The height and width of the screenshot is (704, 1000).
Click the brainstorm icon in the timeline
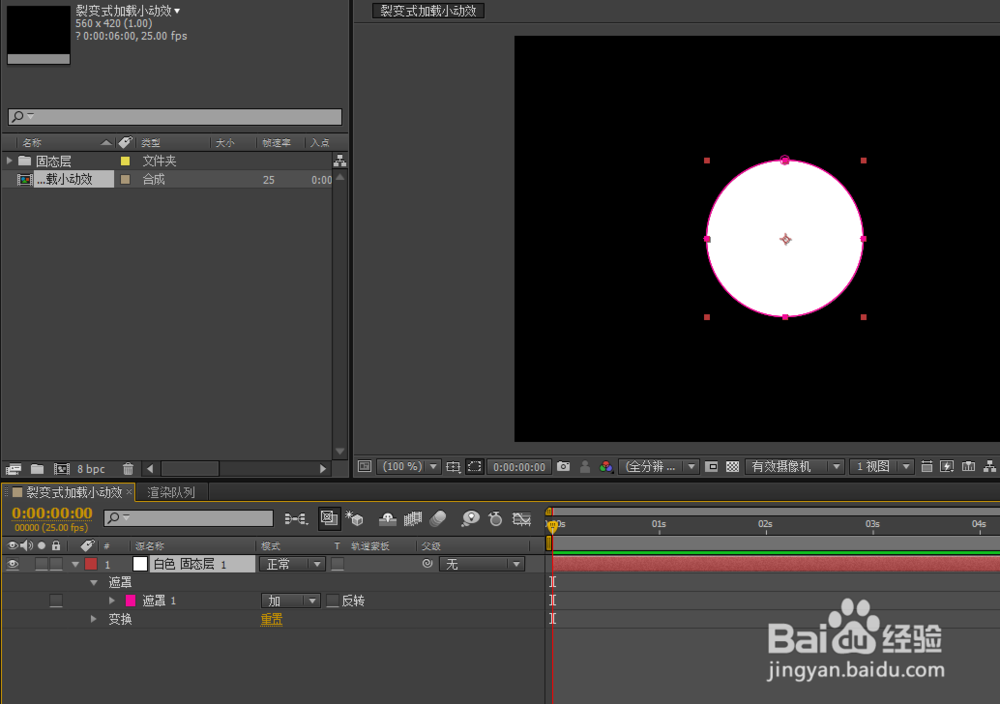[470, 519]
